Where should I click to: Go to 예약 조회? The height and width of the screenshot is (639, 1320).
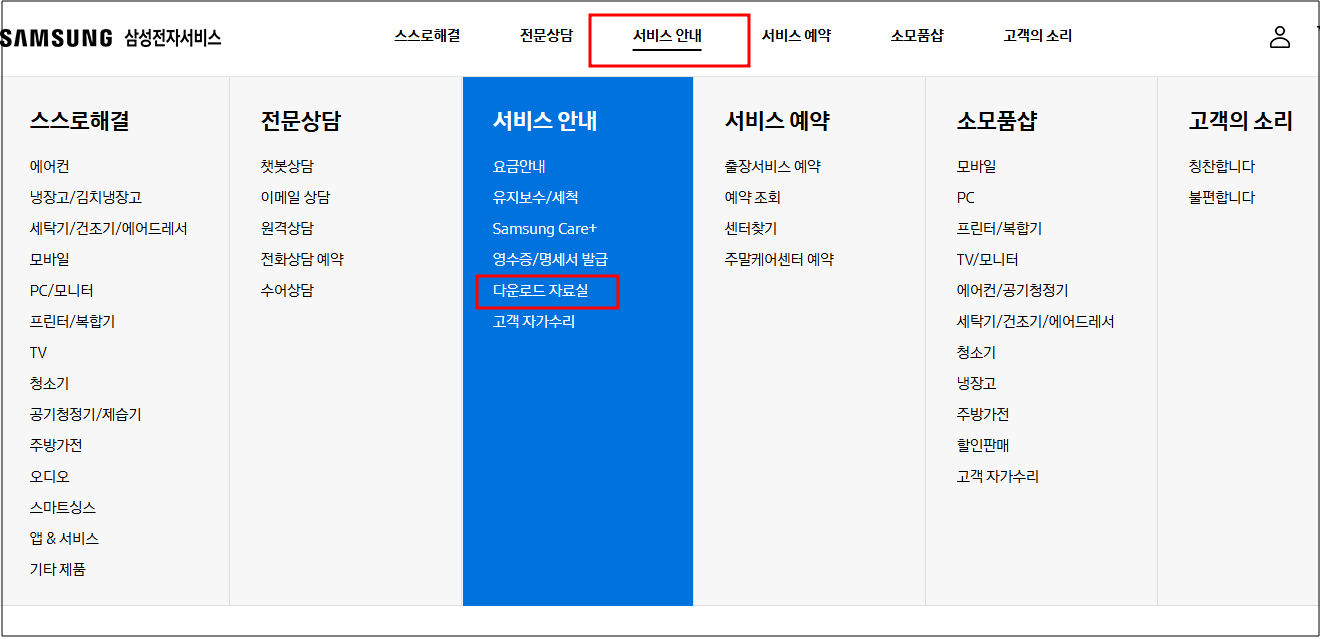coord(753,198)
